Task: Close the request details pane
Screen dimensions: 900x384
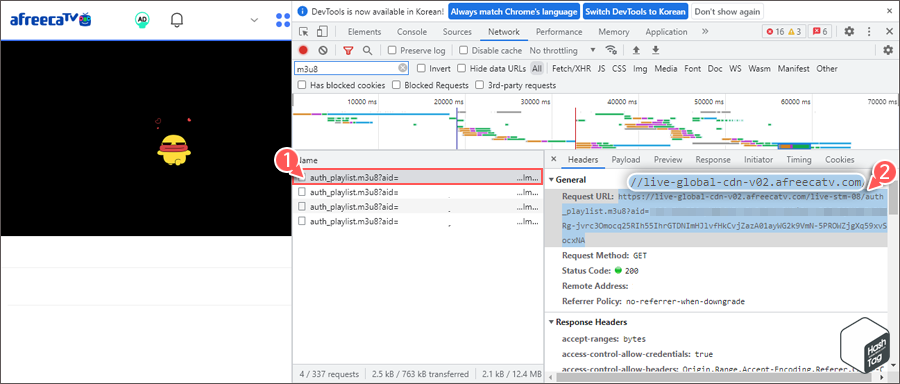Action: 553,160
